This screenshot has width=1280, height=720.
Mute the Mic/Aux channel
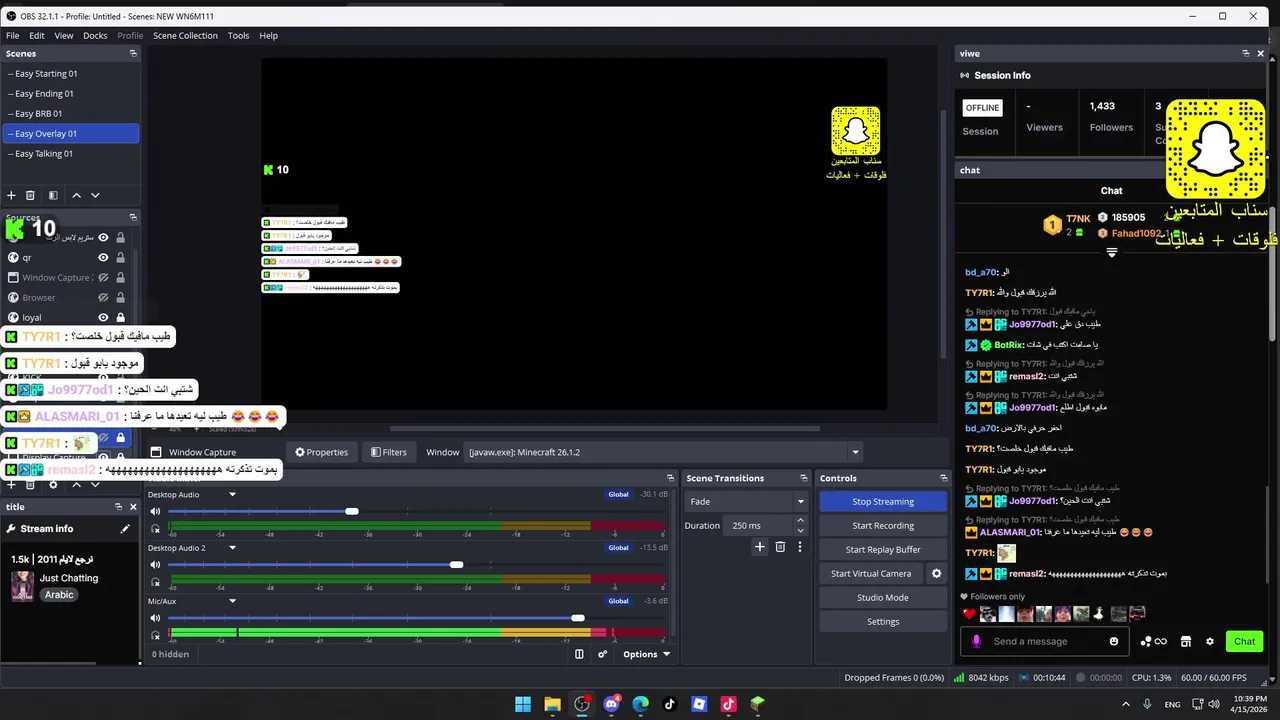point(155,619)
